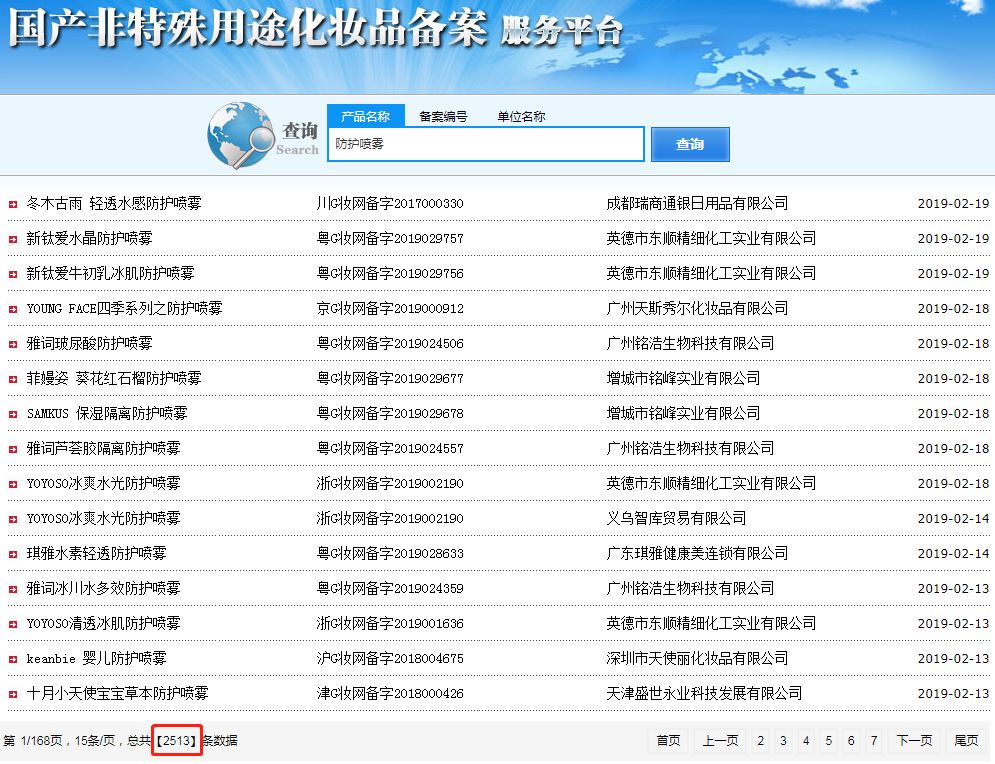Click the globe magnifier search icon

click(241, 135)
